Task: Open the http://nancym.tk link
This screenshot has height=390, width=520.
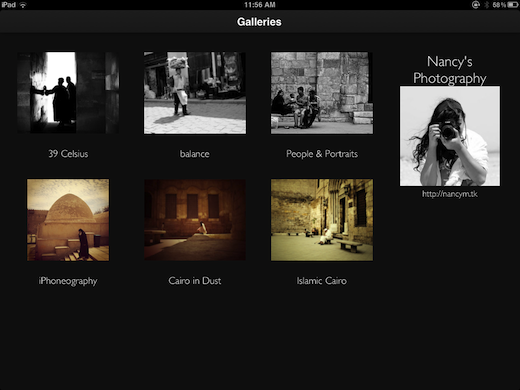Action: pyautogui.click(x=450, y=194)
